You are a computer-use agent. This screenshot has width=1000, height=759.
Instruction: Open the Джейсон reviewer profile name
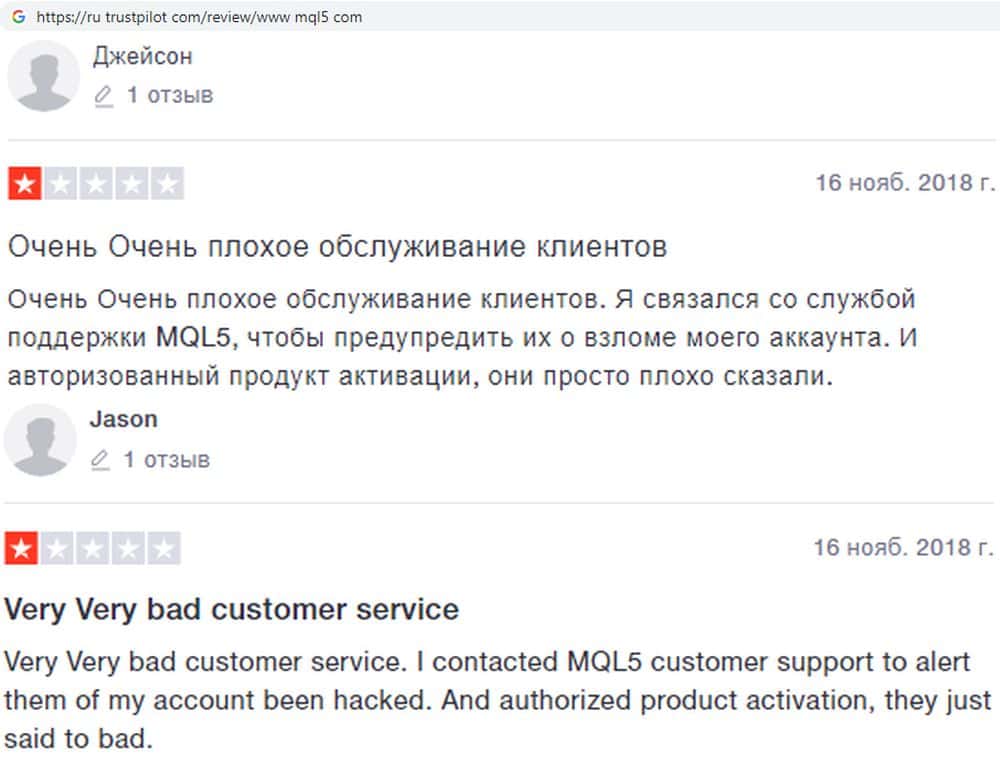click(x=142, y=57)
